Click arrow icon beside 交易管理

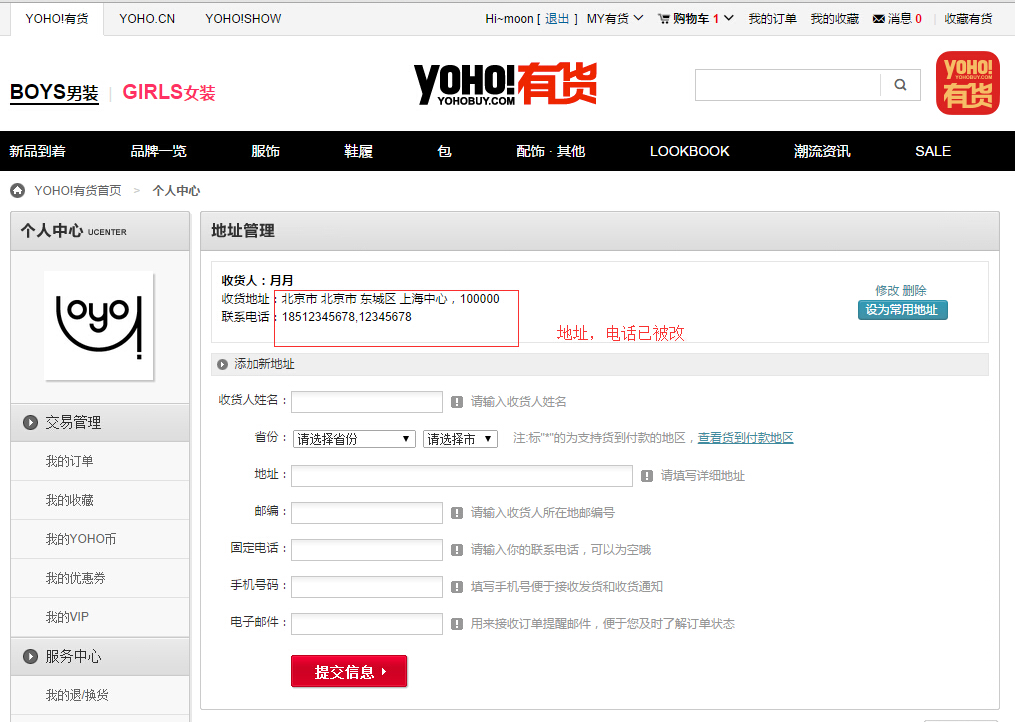[x=30, y=422]
